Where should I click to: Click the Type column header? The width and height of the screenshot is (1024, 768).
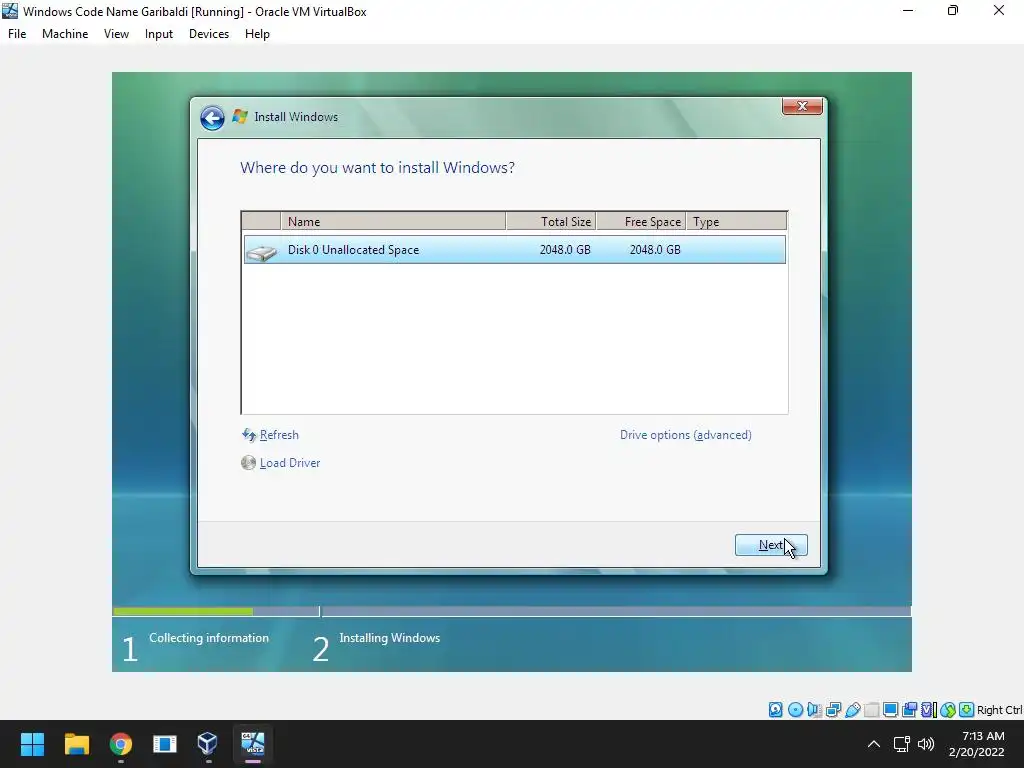tap(737, 221)
